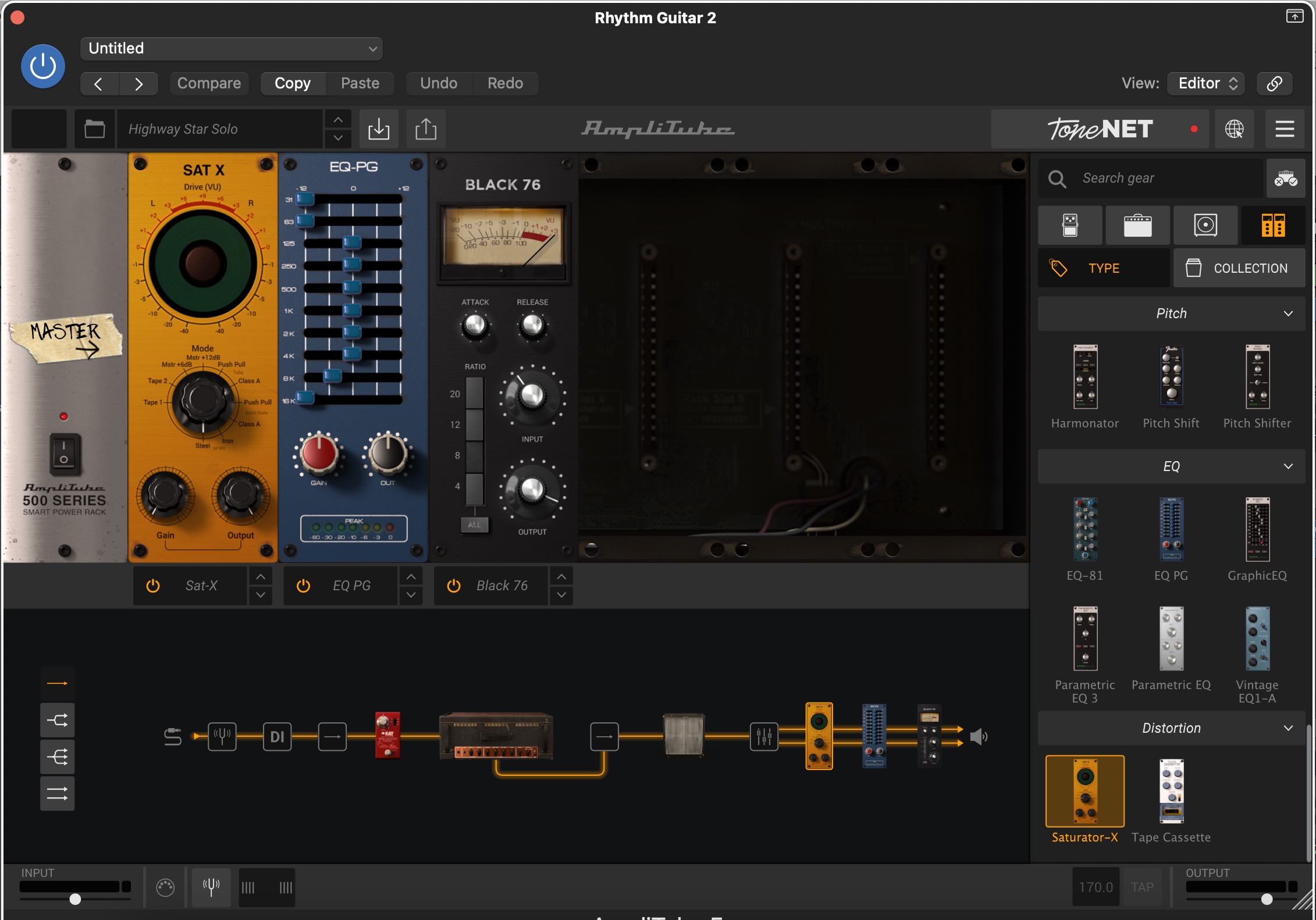Select the amplifiers gear category
1316x920 pixels.
(x=1137, y=225)
